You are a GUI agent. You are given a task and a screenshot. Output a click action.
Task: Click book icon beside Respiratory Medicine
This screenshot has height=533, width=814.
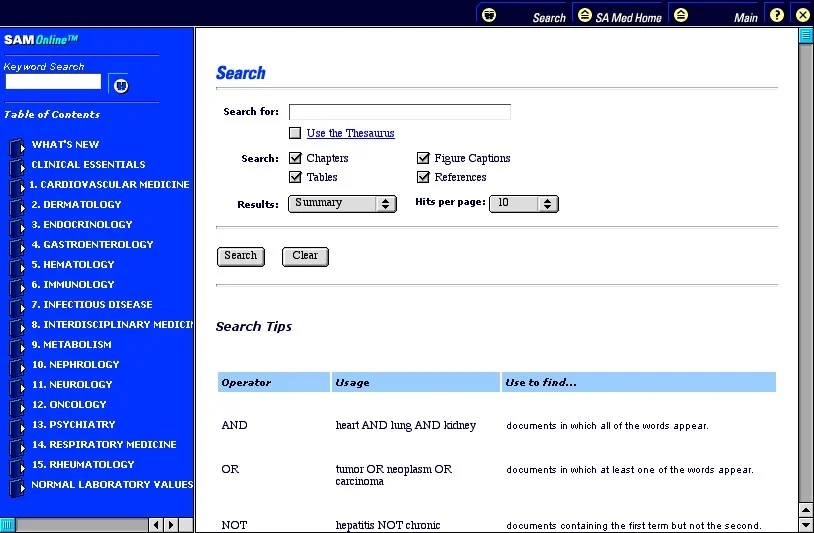[17, 447]
